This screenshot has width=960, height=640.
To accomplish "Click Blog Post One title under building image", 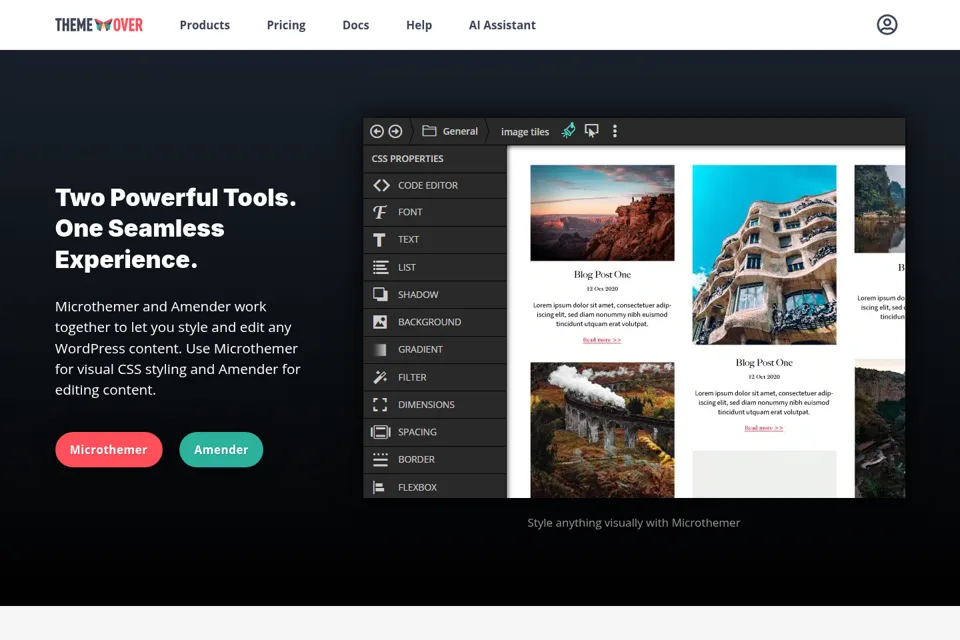I will (764, 363).
